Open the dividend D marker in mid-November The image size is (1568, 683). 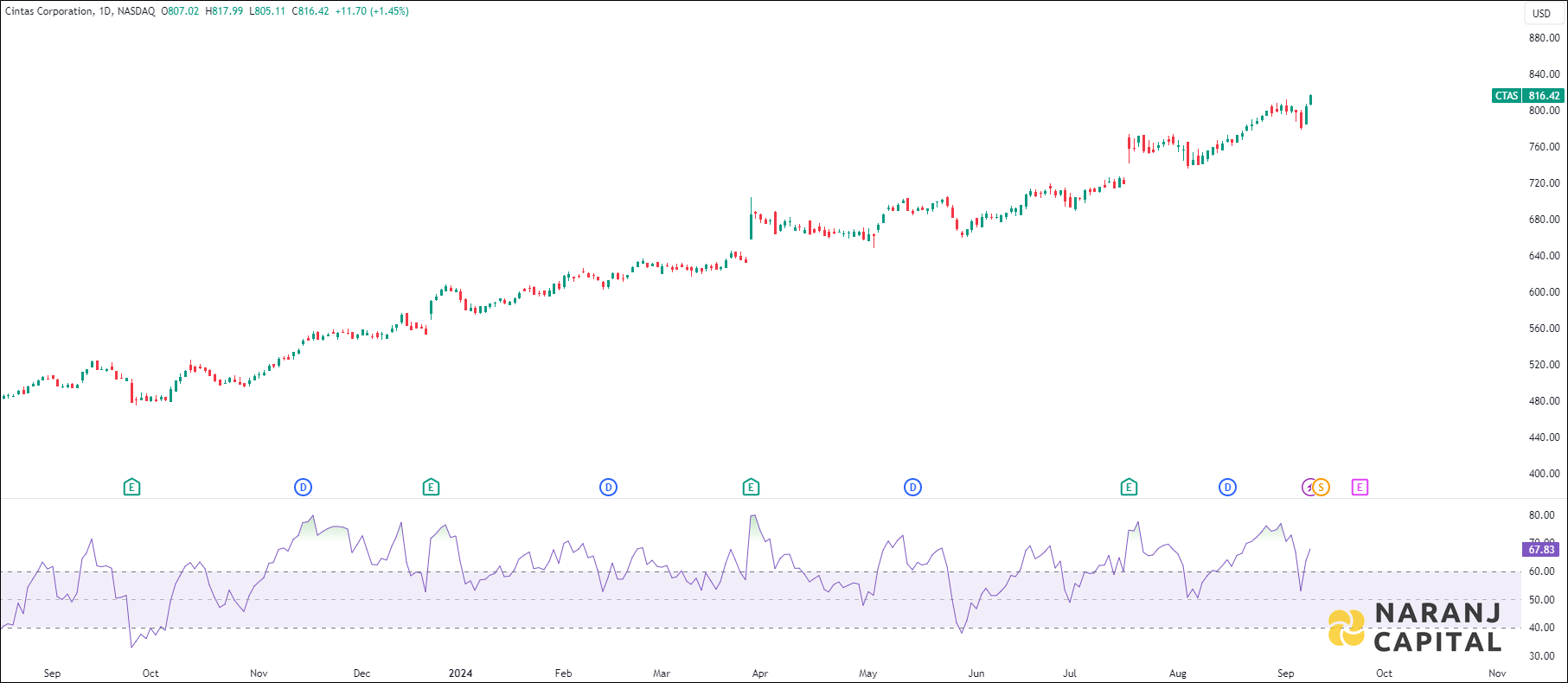pos(303,488)
